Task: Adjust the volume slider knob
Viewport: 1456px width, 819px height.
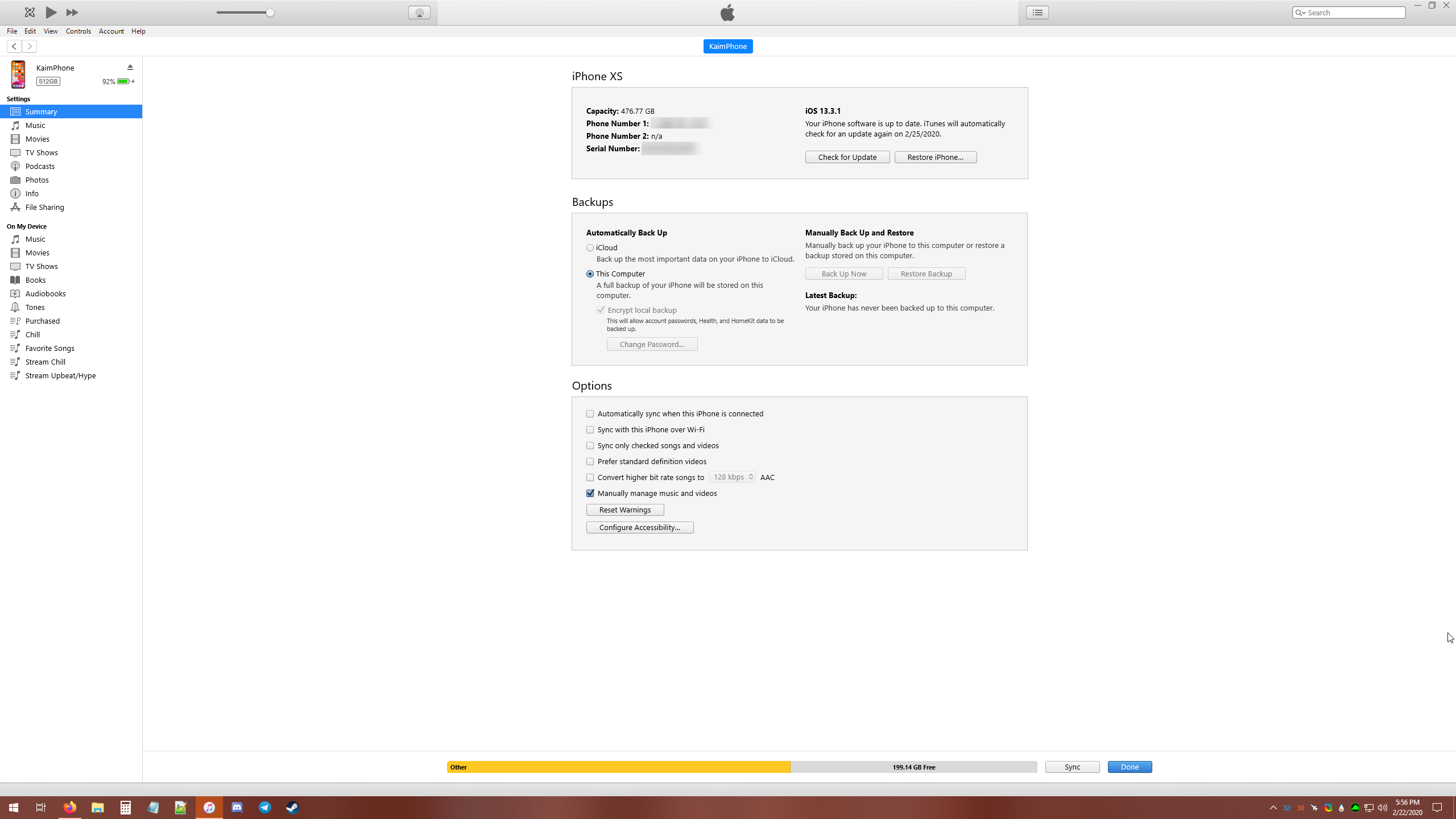Action: 270,13
